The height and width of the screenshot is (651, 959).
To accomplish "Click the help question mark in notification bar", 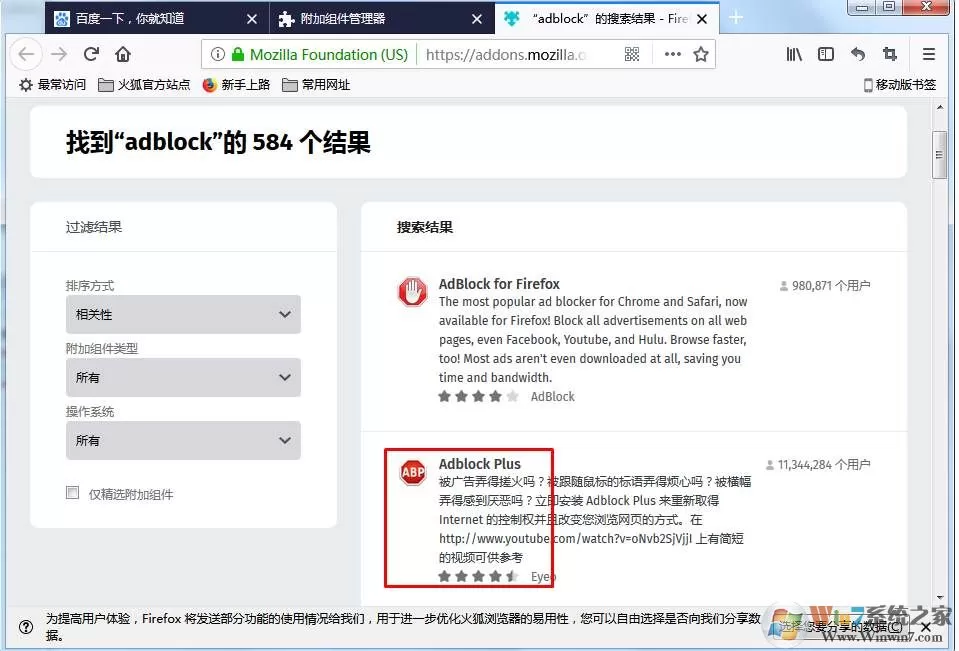I will pyautogui.click(x=26, y=627).
